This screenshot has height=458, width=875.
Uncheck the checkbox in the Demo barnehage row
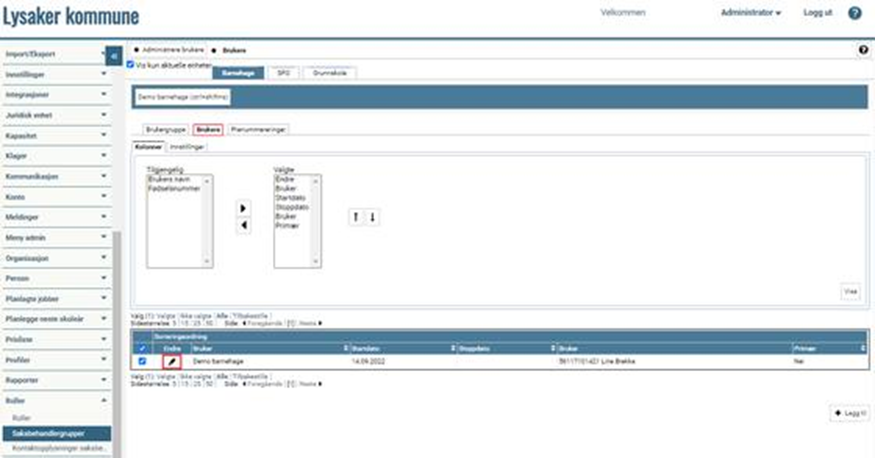[x=141, y=360]
